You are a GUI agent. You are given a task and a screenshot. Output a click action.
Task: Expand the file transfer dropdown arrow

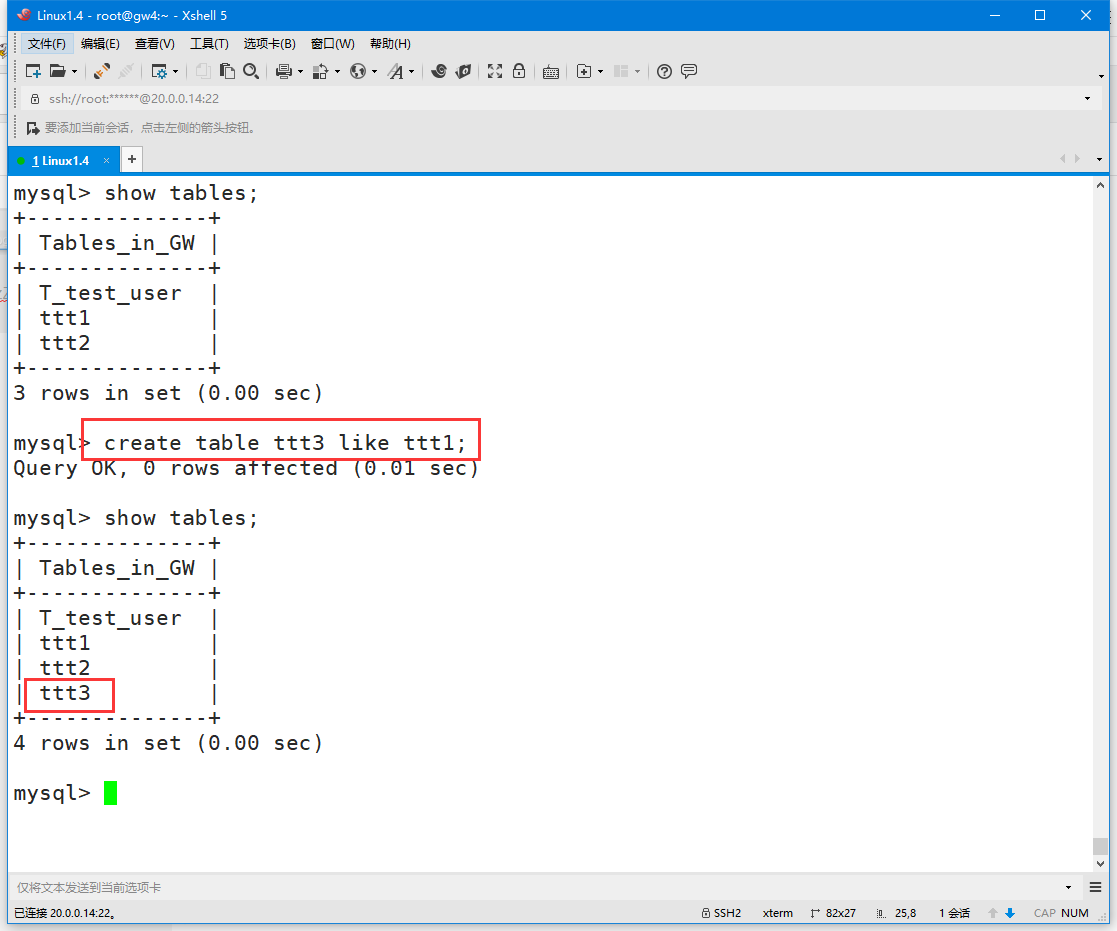click(x=337, y=71)
